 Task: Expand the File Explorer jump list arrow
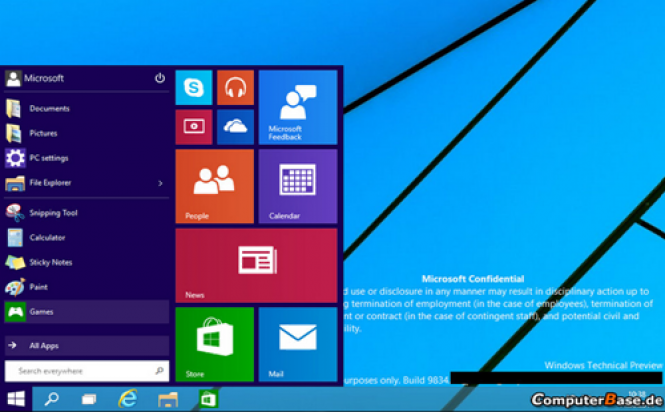160,183
